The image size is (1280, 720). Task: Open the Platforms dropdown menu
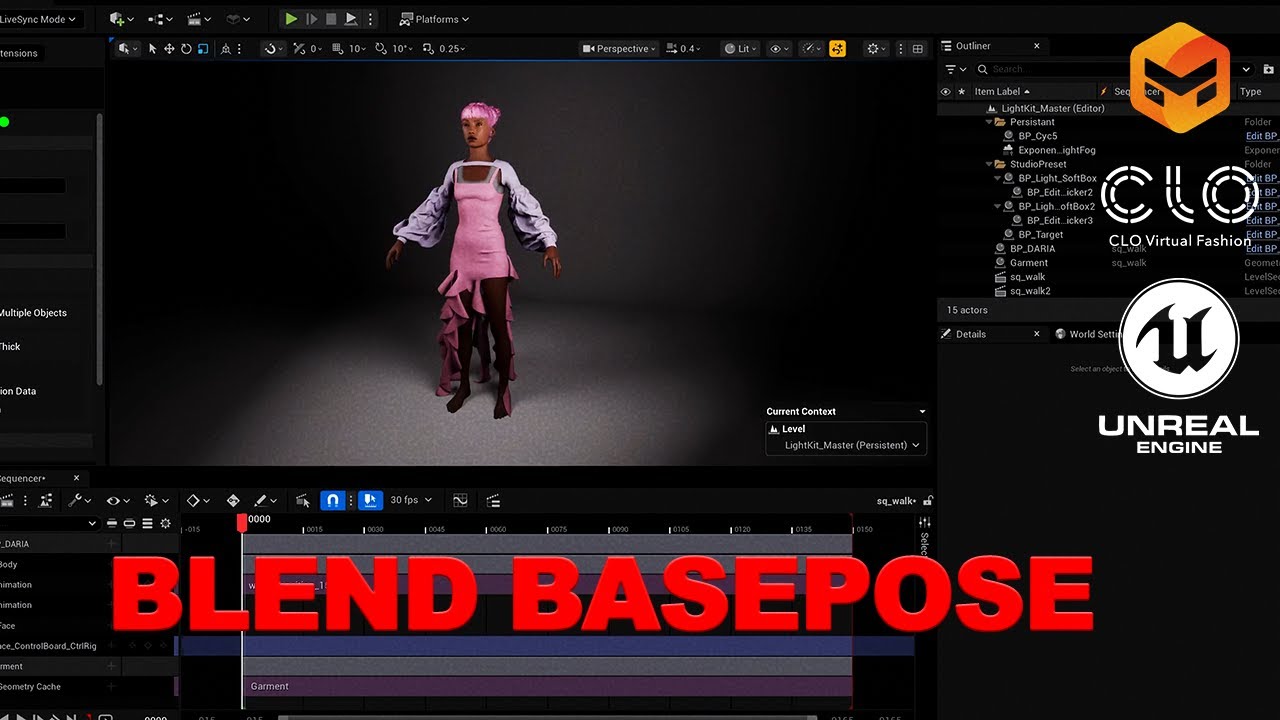[x=434, y=19]
